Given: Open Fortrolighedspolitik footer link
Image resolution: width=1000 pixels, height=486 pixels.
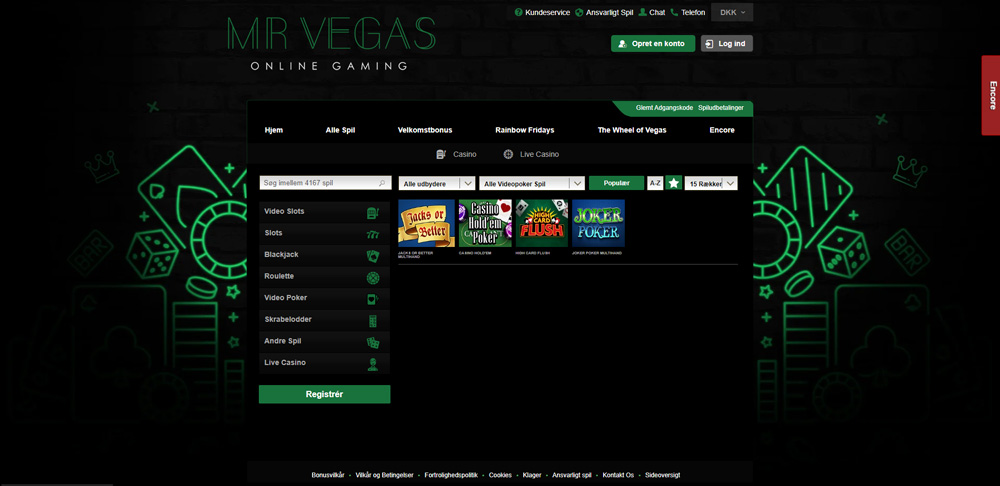Looking at the screenshot, I should point(452,475).
